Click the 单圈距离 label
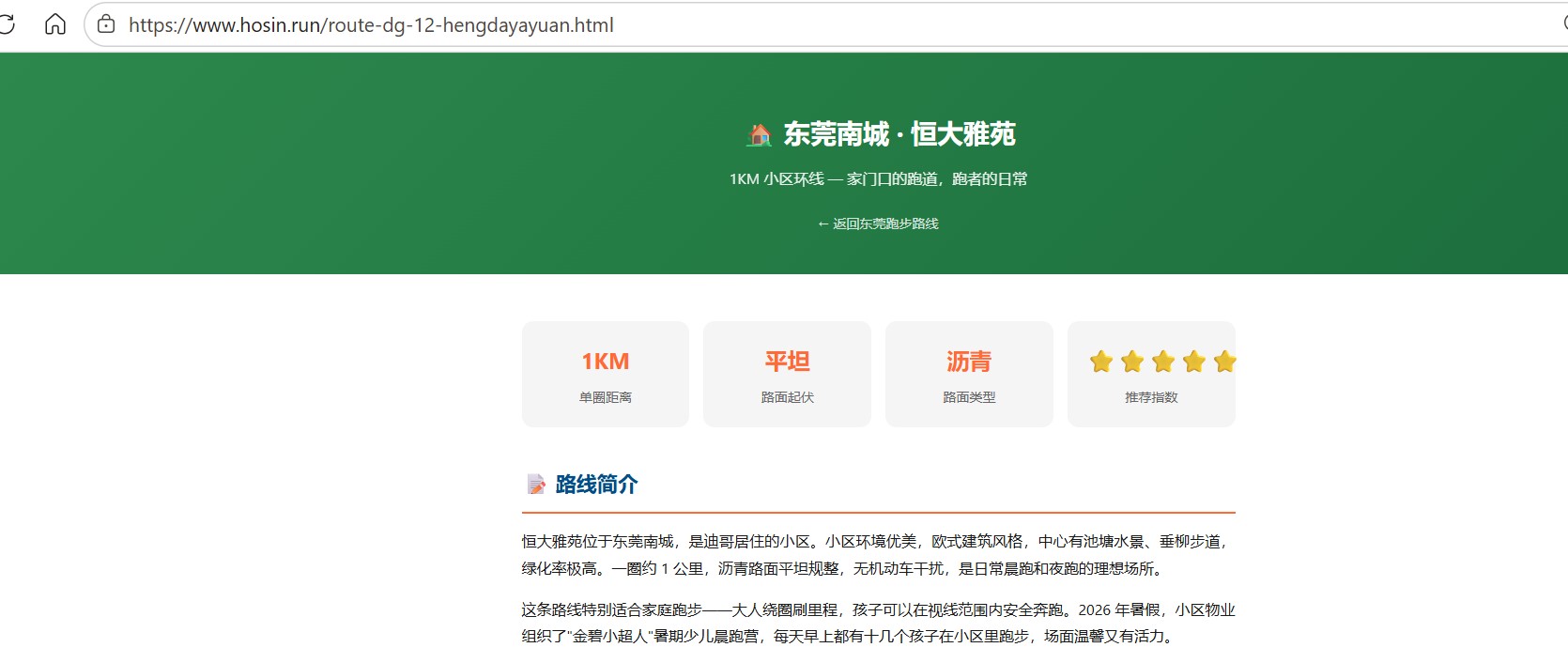This screenshot has width=1568, height=663. (x=606, y=397)
